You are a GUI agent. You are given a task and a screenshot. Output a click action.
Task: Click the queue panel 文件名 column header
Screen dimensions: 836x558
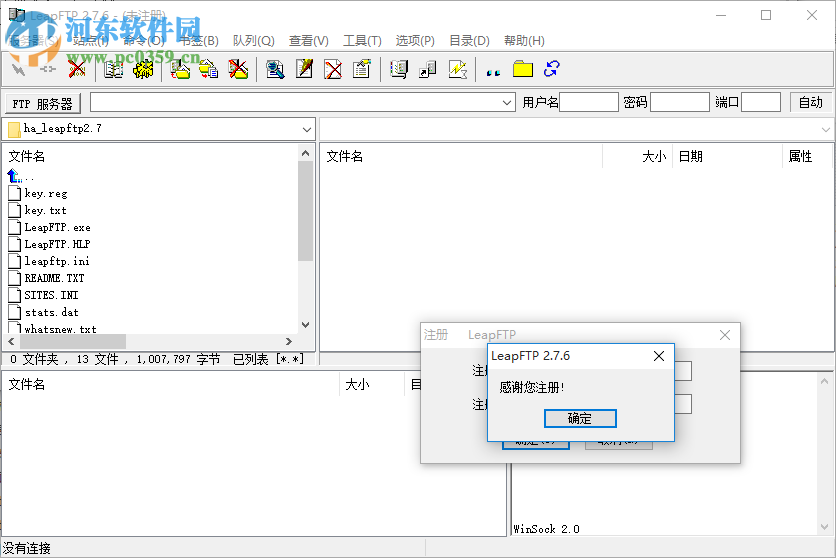coord(171,384)
